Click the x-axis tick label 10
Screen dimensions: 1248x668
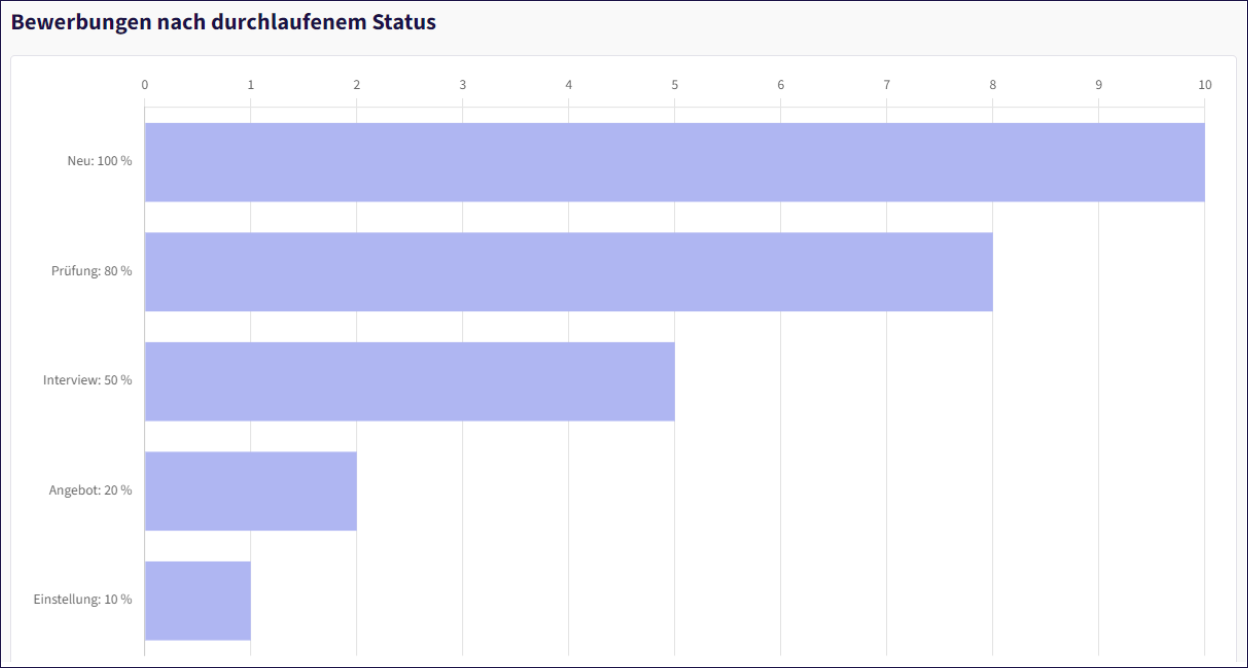[1205, 85]
